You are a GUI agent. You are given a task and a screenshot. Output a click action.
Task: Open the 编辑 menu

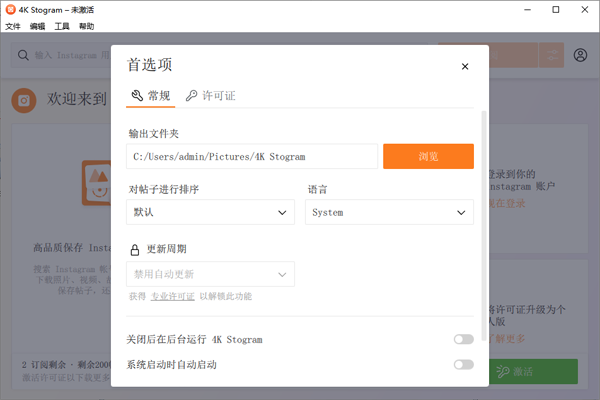pyautogui.click(x=38, y=26)
